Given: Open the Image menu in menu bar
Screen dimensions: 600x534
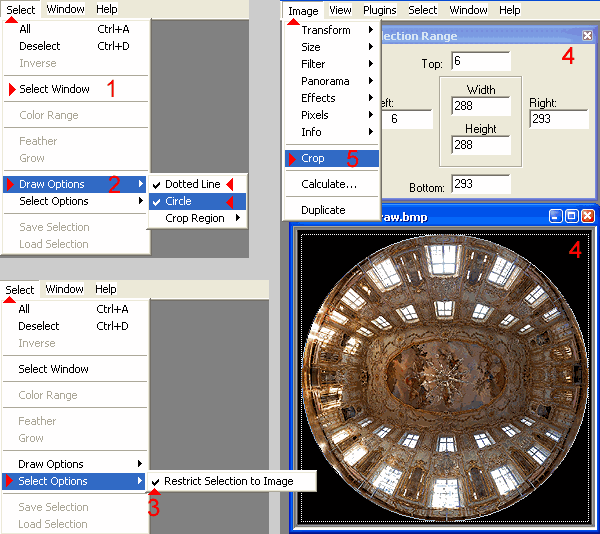Looking at the screenshot, I should tap(302, 10).
